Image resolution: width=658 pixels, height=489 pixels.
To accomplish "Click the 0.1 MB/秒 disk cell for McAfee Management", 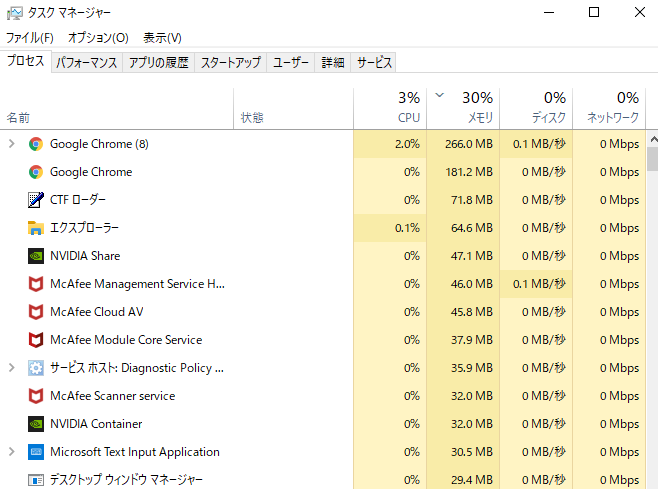I will 536,284.
